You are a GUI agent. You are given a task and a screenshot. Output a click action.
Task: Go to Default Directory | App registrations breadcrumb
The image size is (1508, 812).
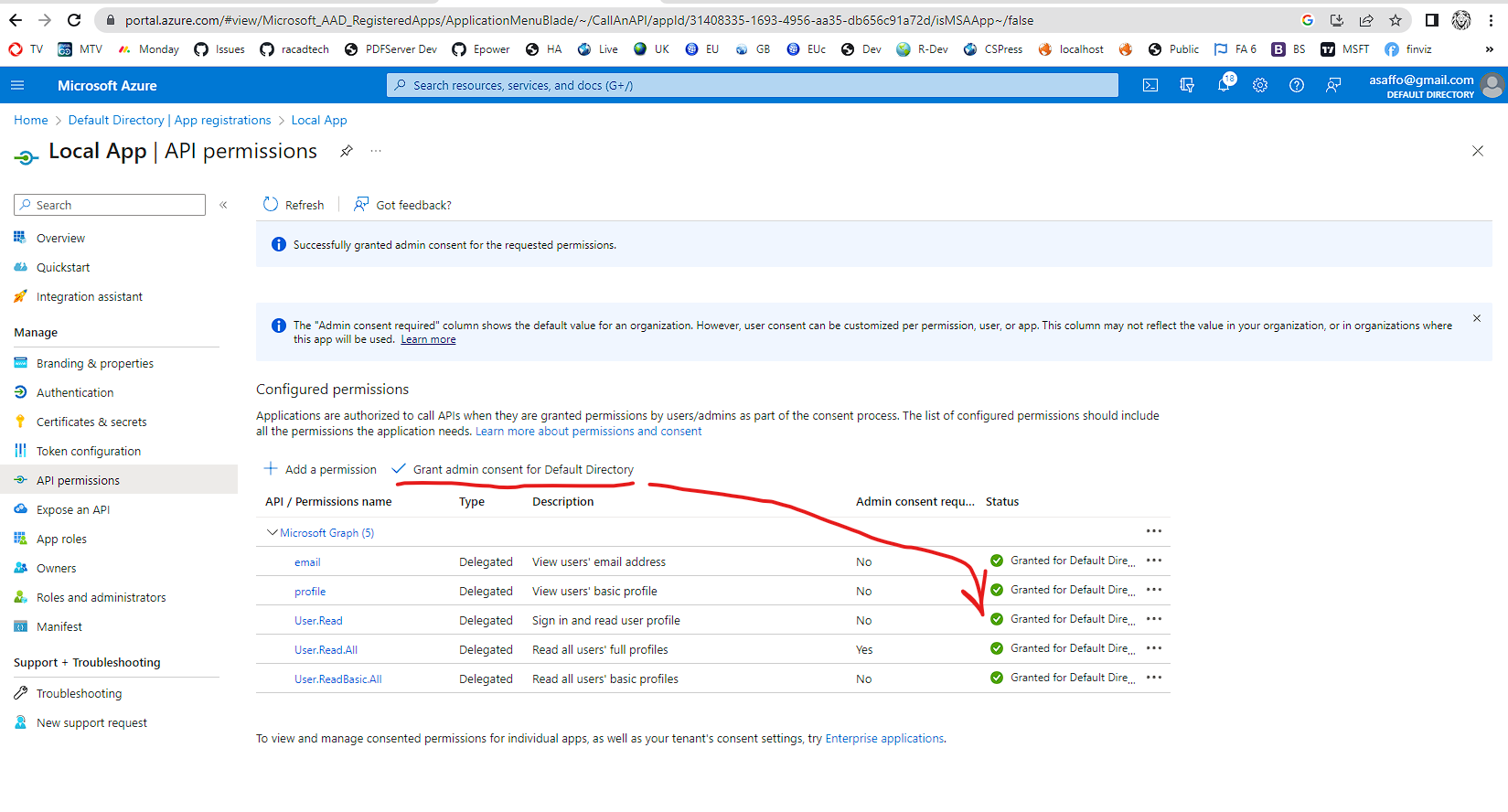[170, 120]
